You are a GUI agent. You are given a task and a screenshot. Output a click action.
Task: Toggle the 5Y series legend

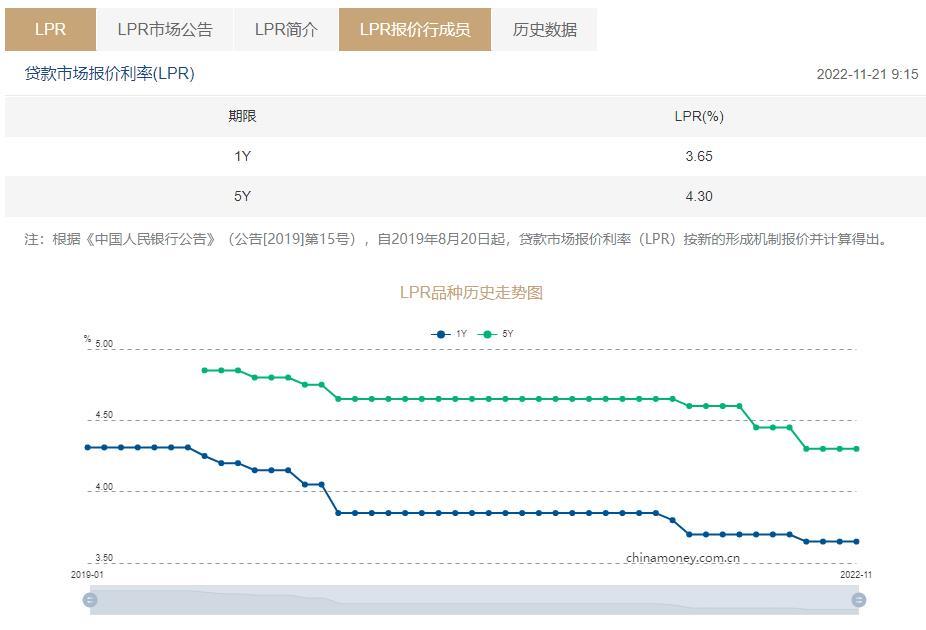point(495,334)
